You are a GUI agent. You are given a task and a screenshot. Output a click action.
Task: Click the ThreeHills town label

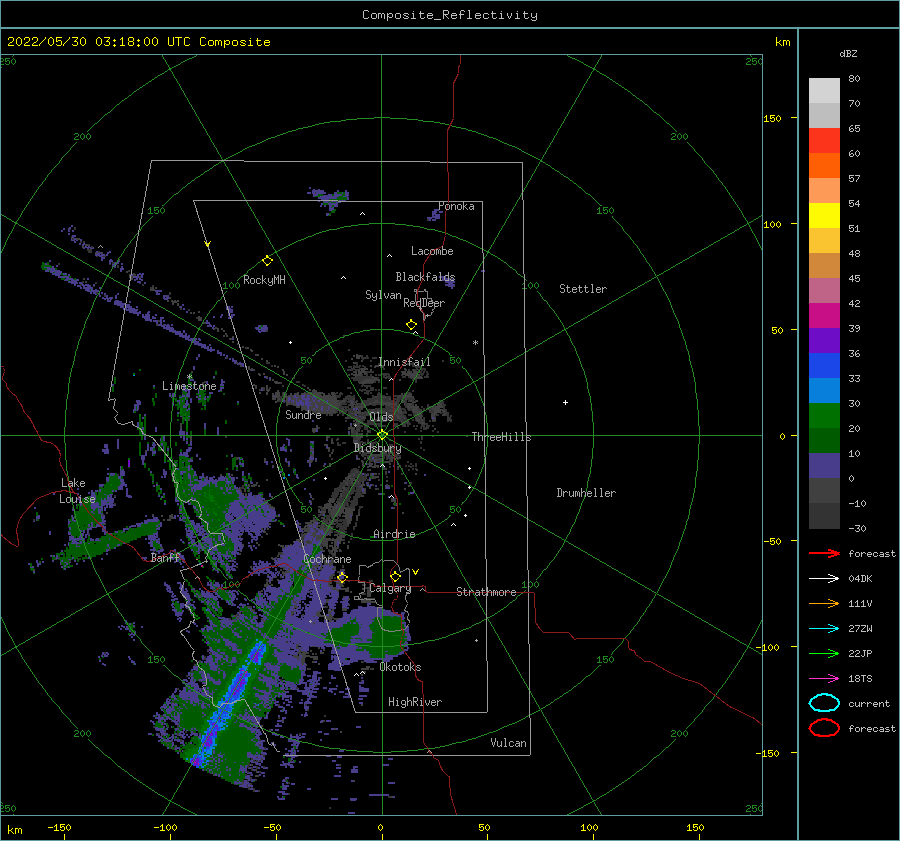click(x=502, y=437)
